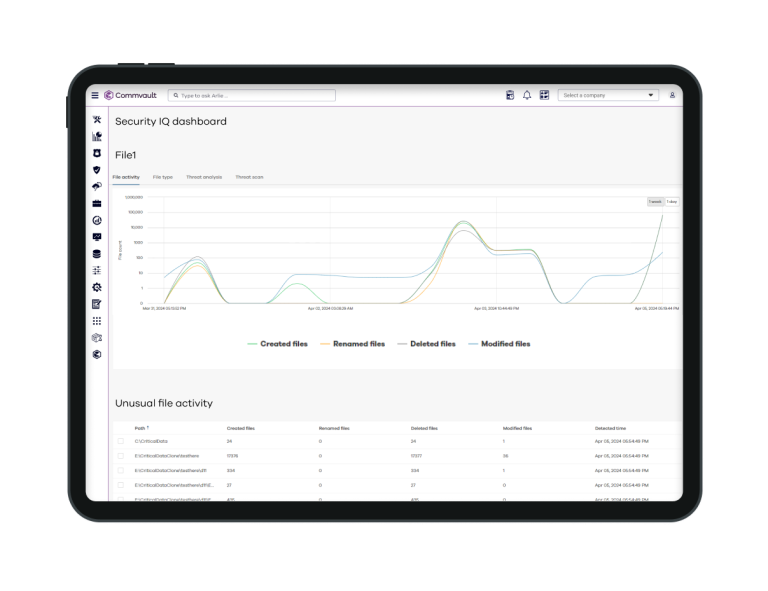Toggle Modified files series in legend
The width and height of the screenshot is (768, 591).
tap(499, 344)
